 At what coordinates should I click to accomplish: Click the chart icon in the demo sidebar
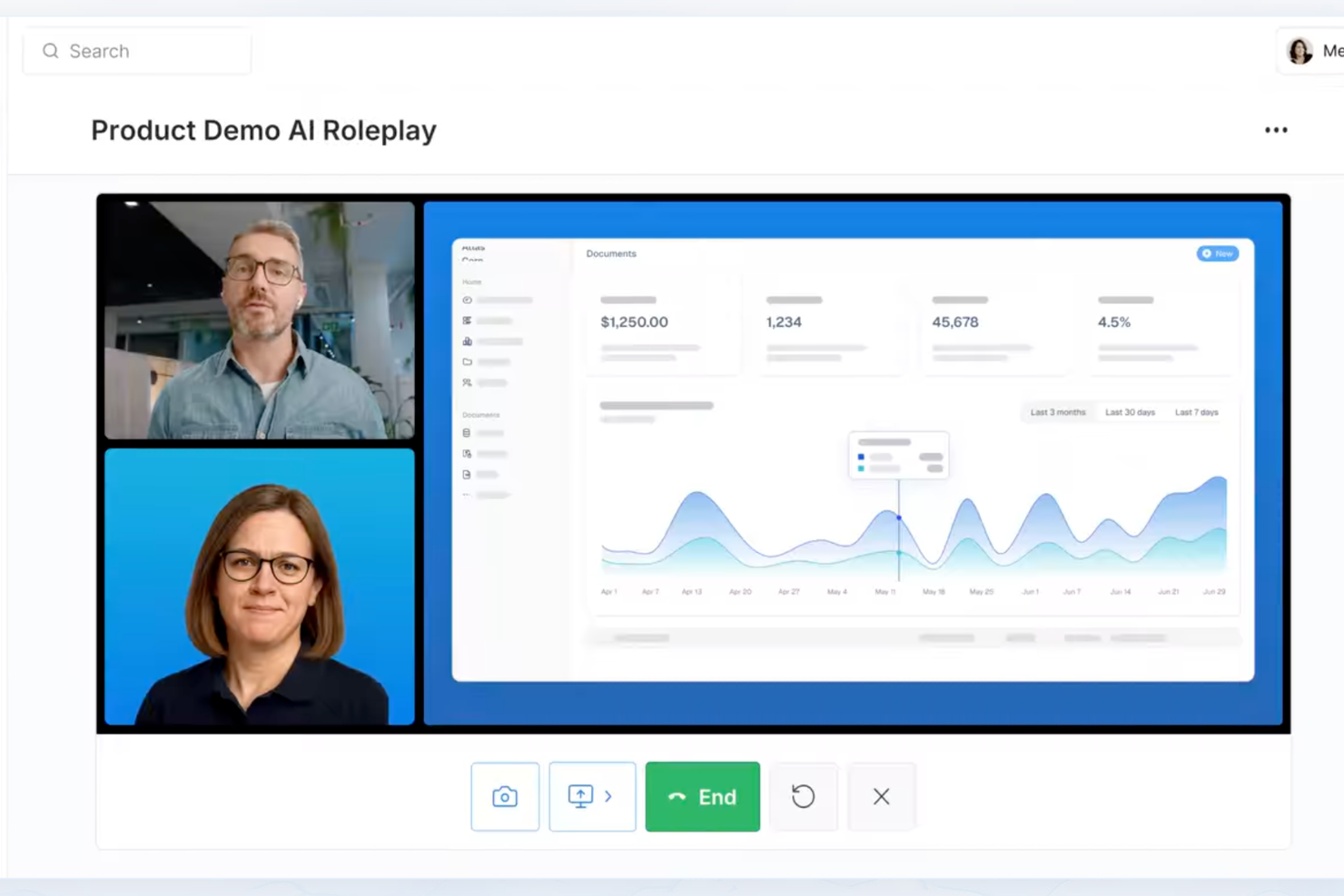click(467, 340)
